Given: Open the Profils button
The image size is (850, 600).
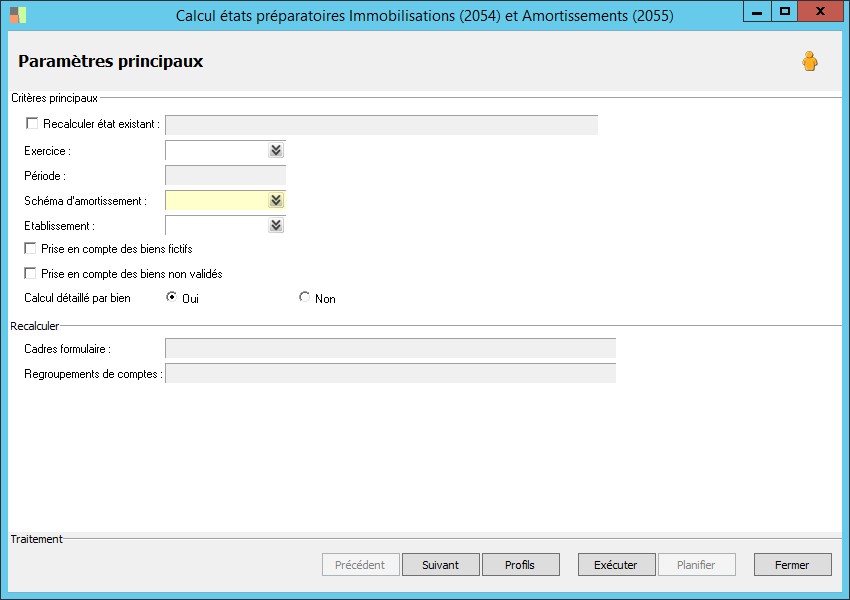Looking at the screenshot, I should click(520, 565).
